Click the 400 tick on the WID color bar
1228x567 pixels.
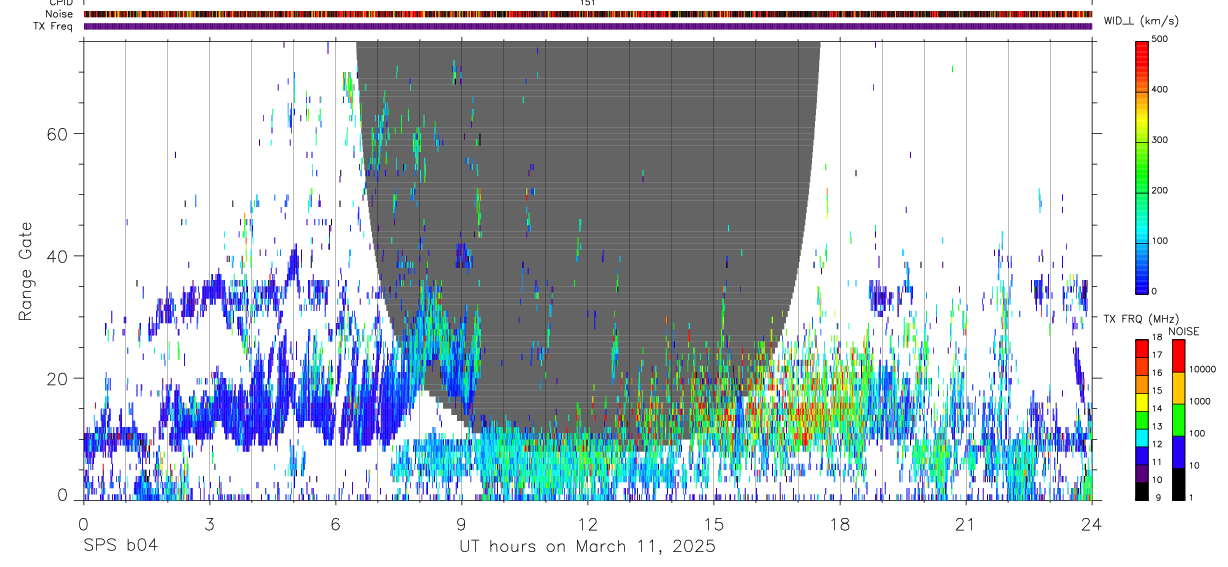point(1160,90)
